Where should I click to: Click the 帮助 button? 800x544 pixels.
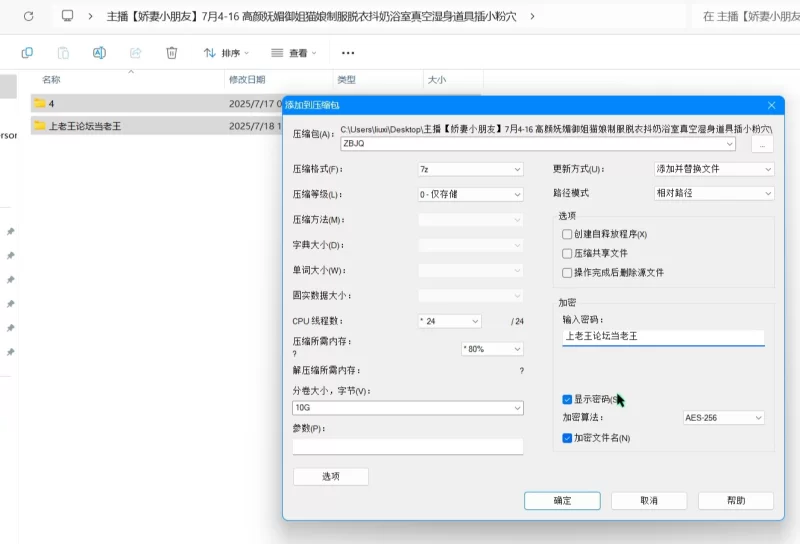(736, 501)
